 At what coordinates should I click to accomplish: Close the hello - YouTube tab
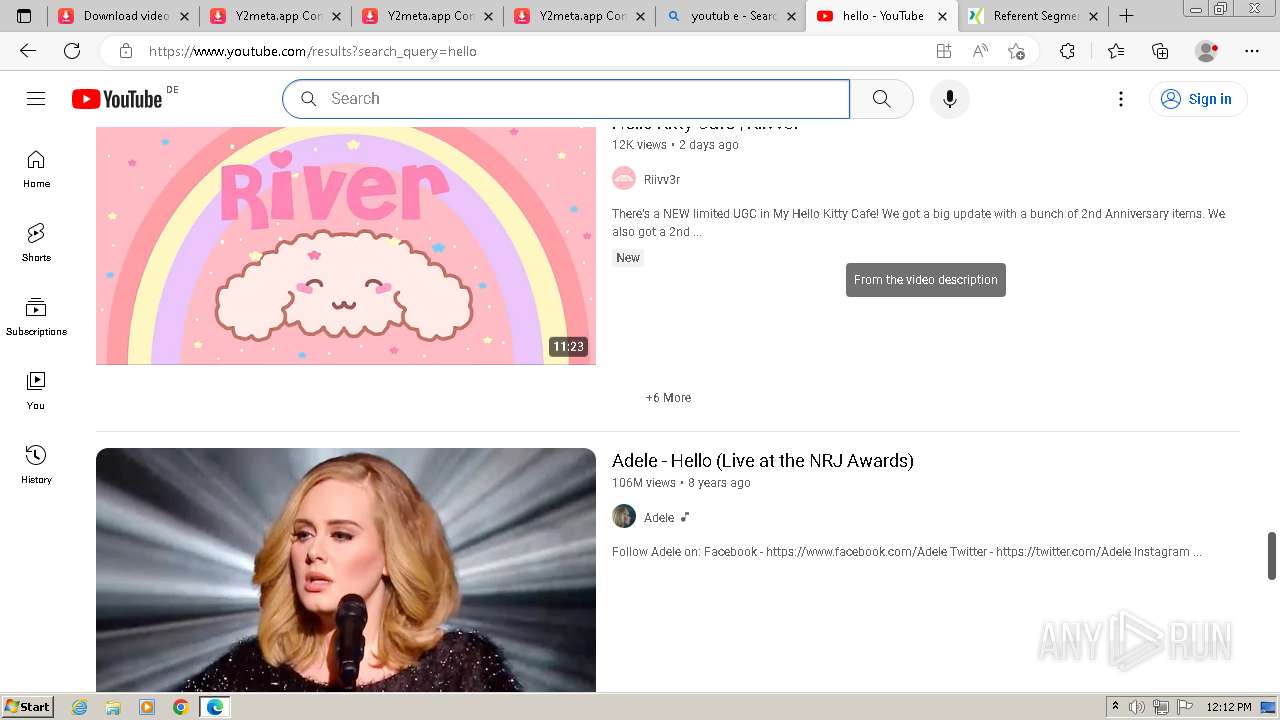click(x=943, y=16)
